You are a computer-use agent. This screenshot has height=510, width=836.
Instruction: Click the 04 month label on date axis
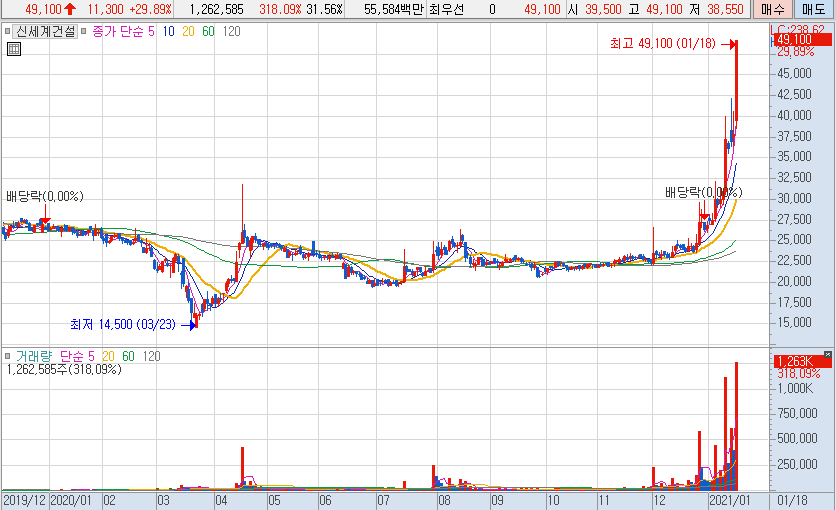(221, 501)
